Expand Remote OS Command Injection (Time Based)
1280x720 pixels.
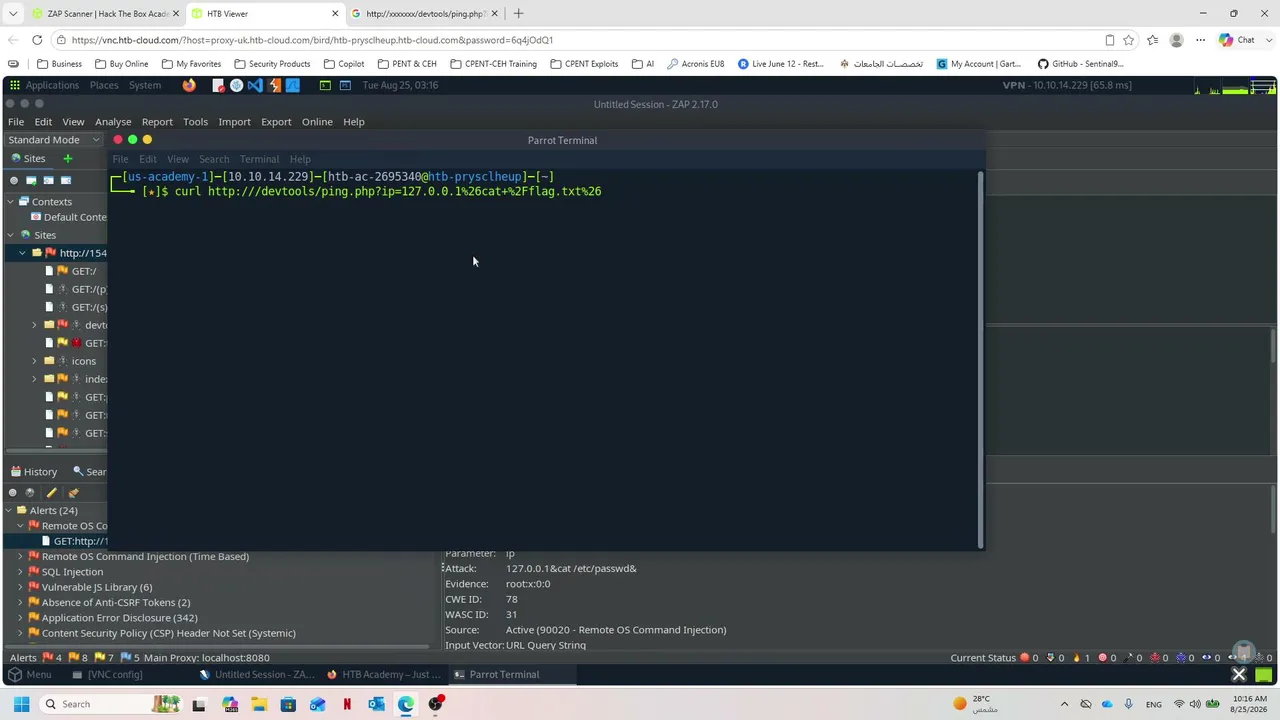(x=20, y=557)
